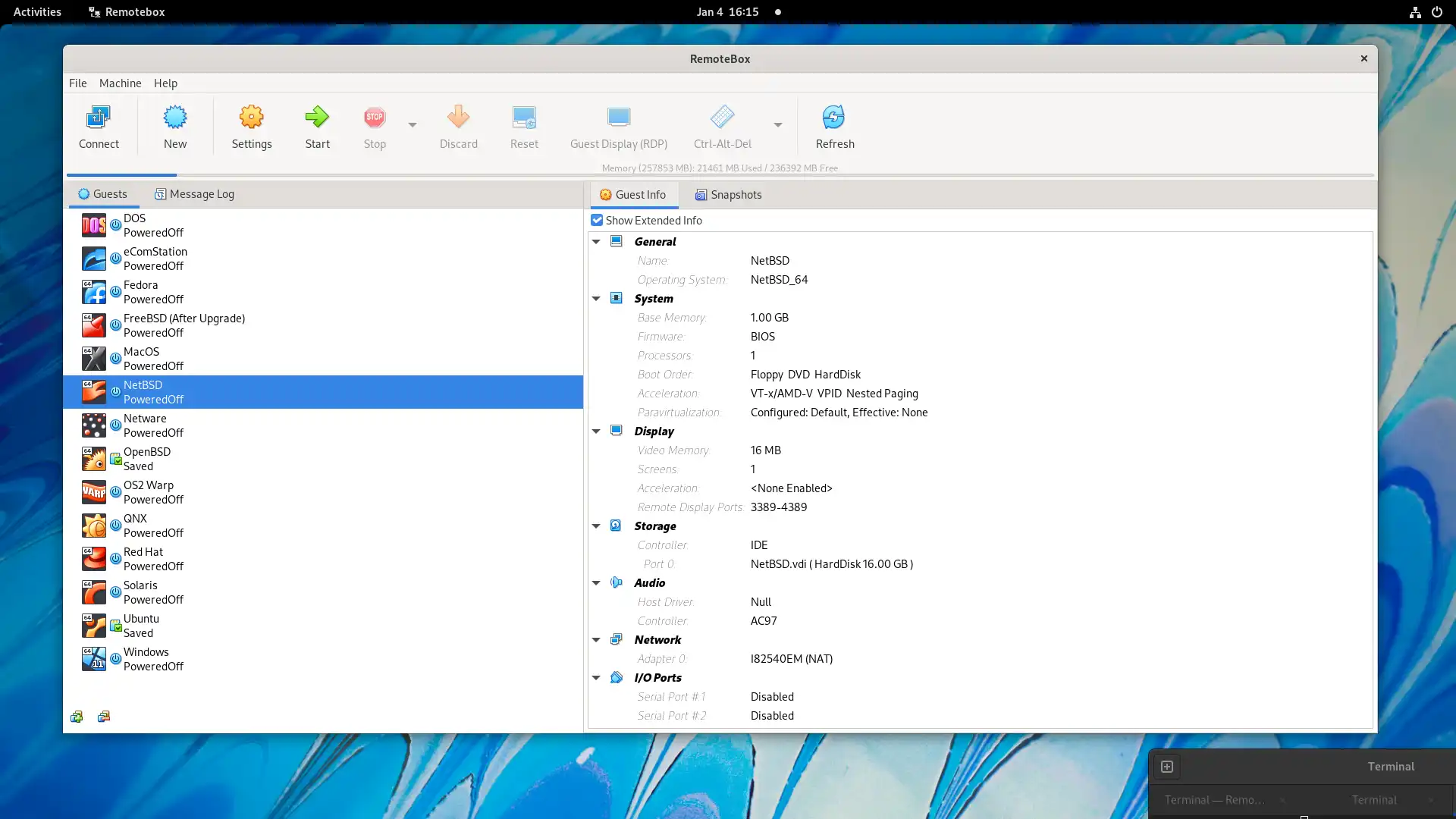Collapse the Display section expander
The height and width of the screenshot is (819, 1456).
tap(596, 431)
